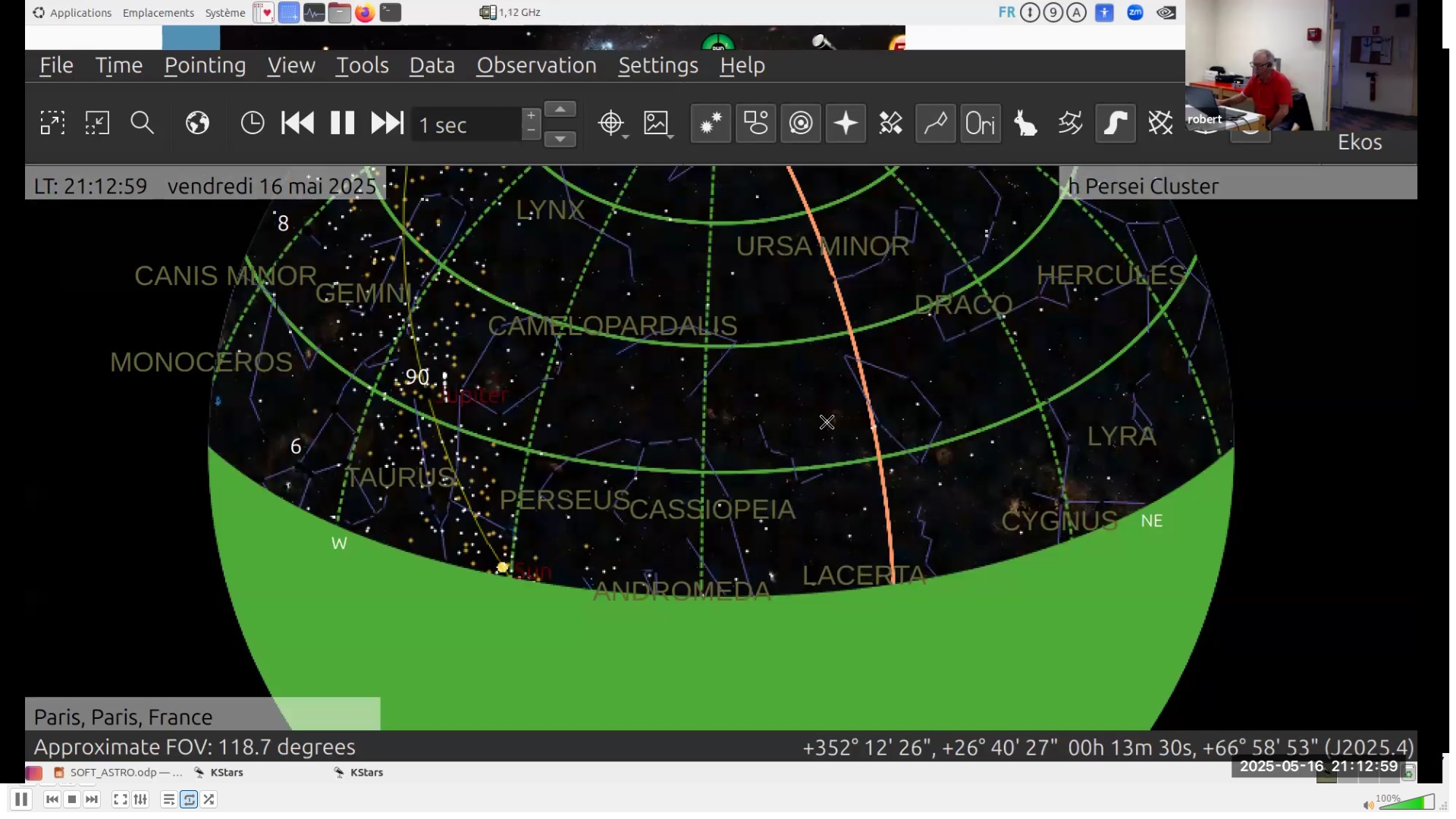
Task: Open the Set Time clock icon
Action: pos(252,123)
